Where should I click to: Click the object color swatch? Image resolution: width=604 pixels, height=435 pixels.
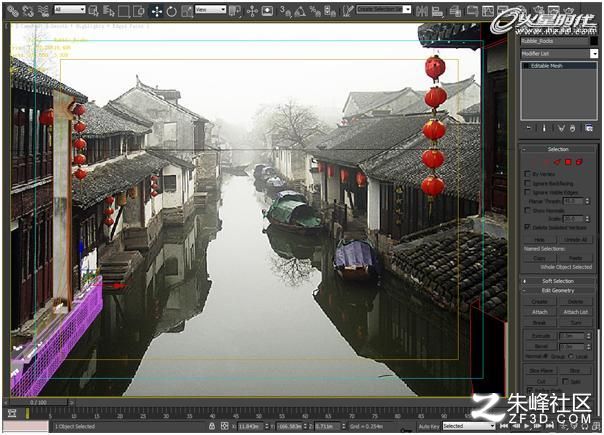[594, 41]
